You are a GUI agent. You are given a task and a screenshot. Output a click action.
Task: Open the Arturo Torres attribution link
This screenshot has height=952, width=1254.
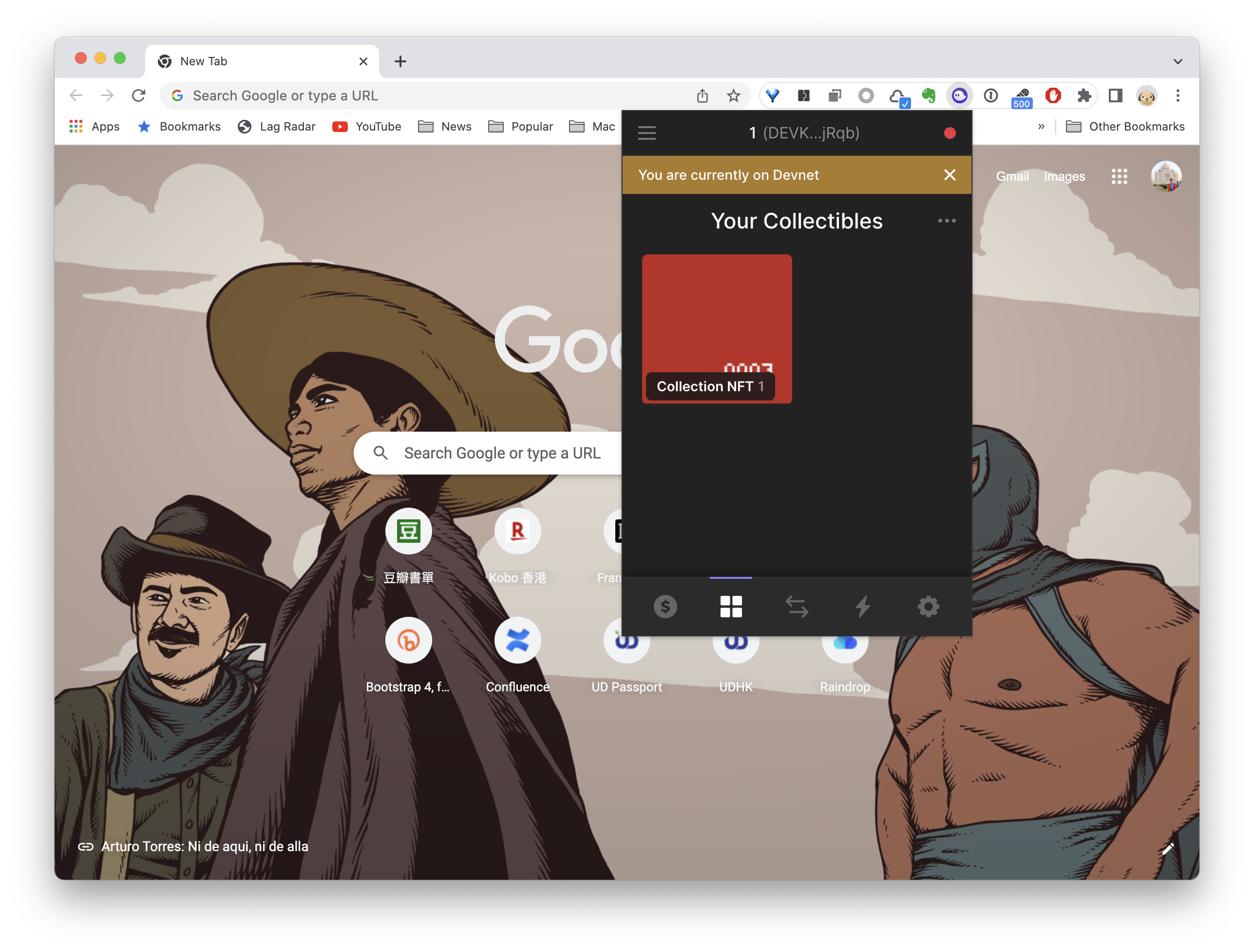pyautogui.click(x=204, y=846)
